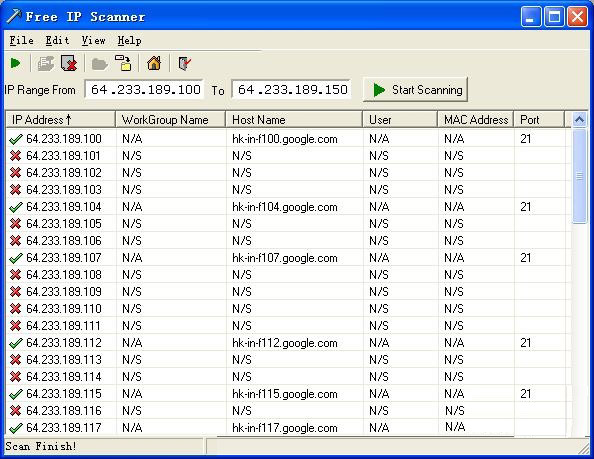The height and width of the screenshot is (459, 594).
Task: Click the export to folder toolbar icon
Action: pos(123,63)
